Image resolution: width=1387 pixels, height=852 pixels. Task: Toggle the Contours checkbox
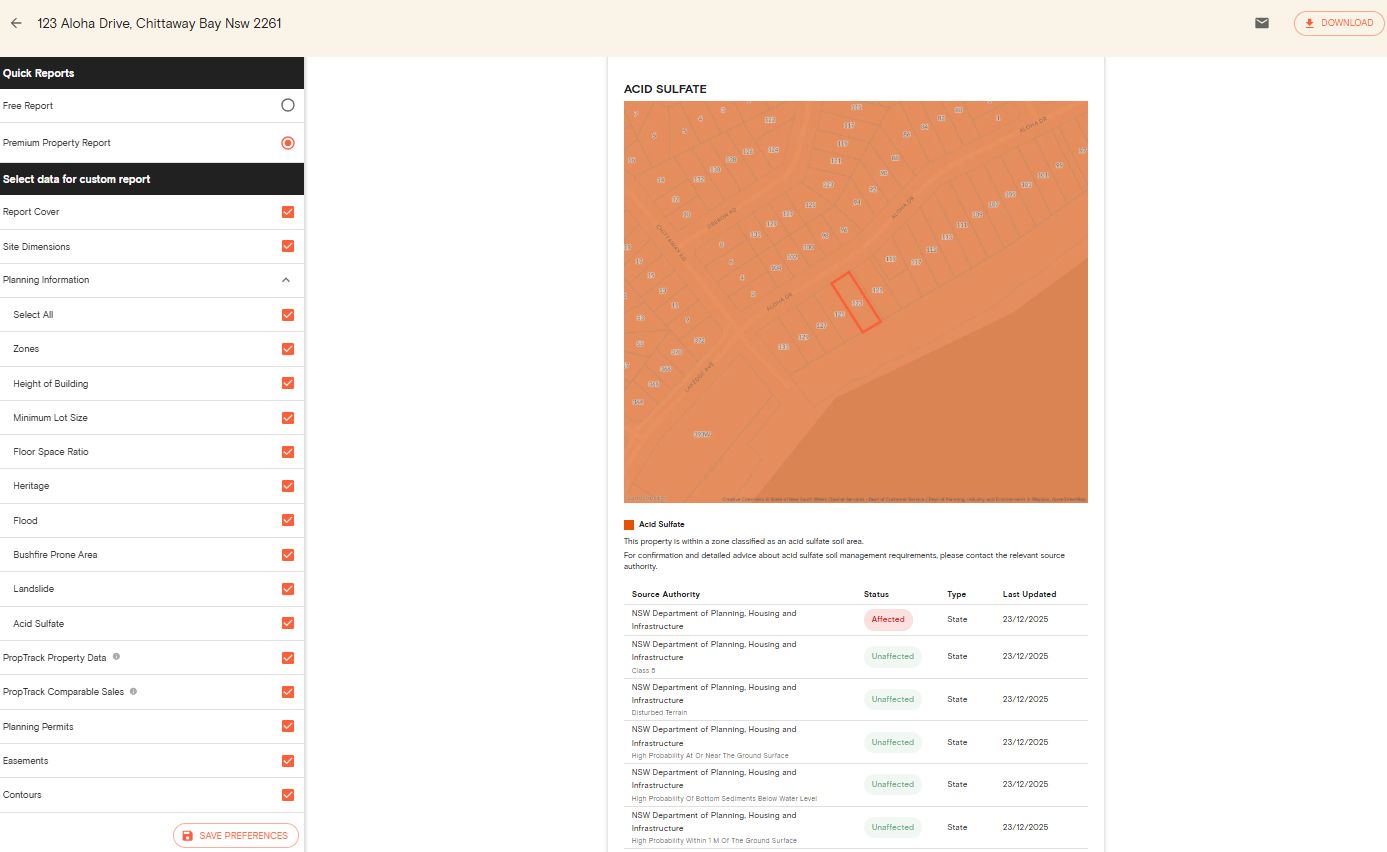coord(288,795)
